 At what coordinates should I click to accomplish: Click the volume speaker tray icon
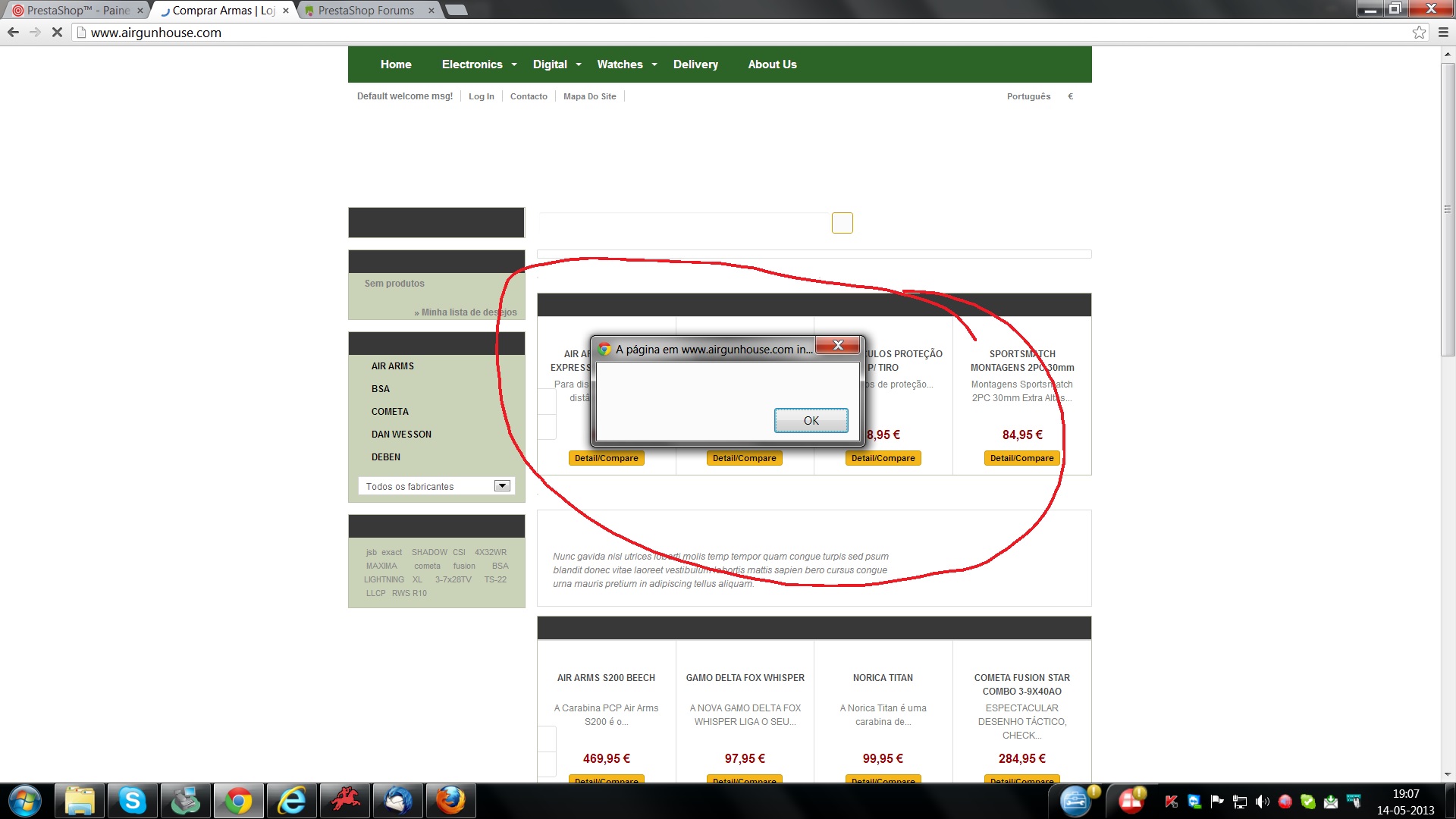point(1262,802)
